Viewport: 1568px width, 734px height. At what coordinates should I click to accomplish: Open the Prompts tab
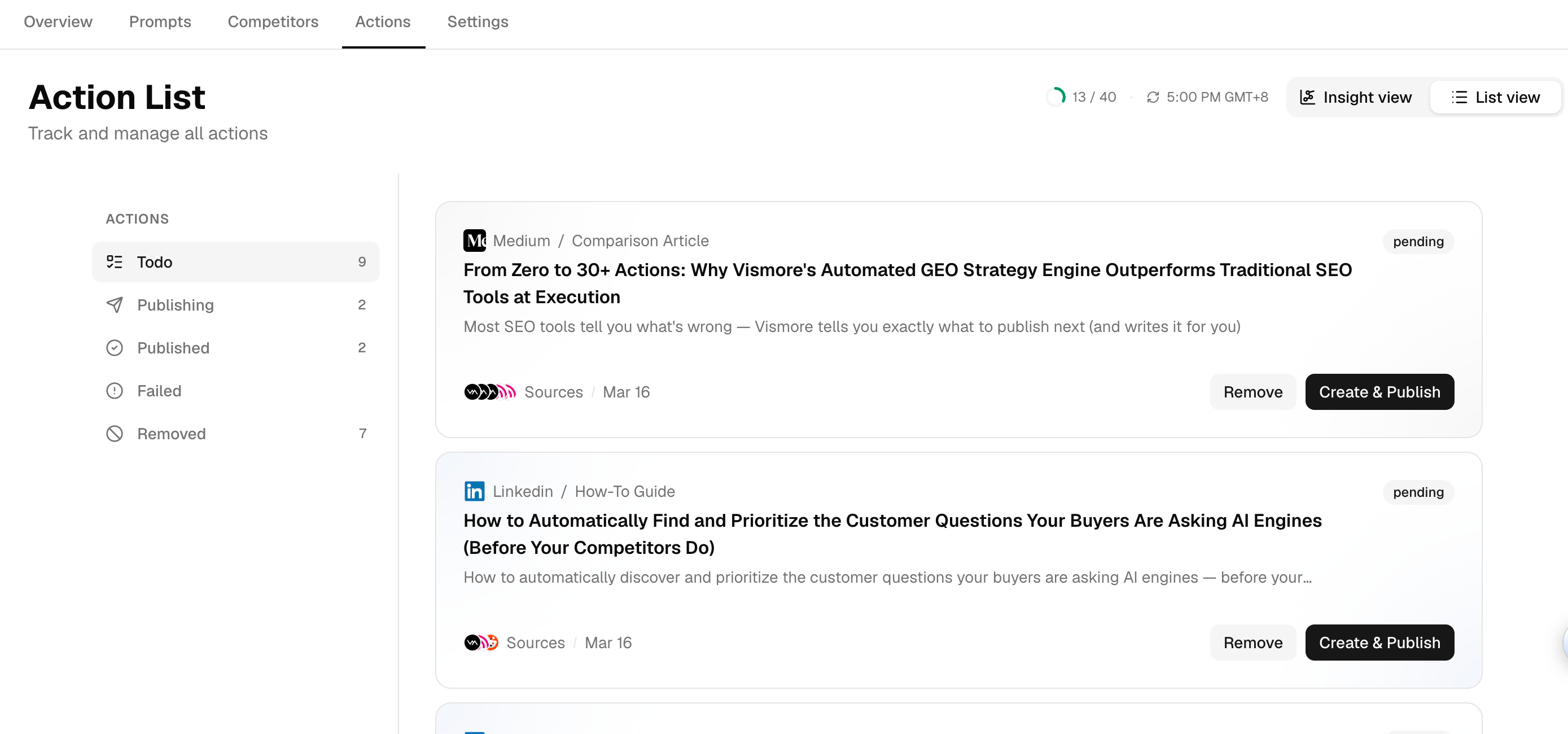(160, 22)
